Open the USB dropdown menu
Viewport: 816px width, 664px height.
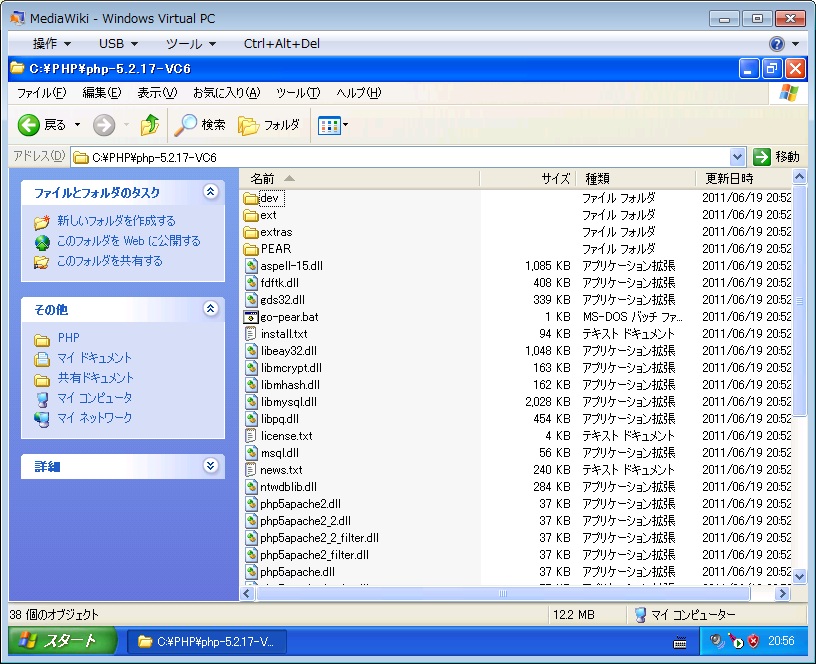pyautogui.click(x=118, y=44)
